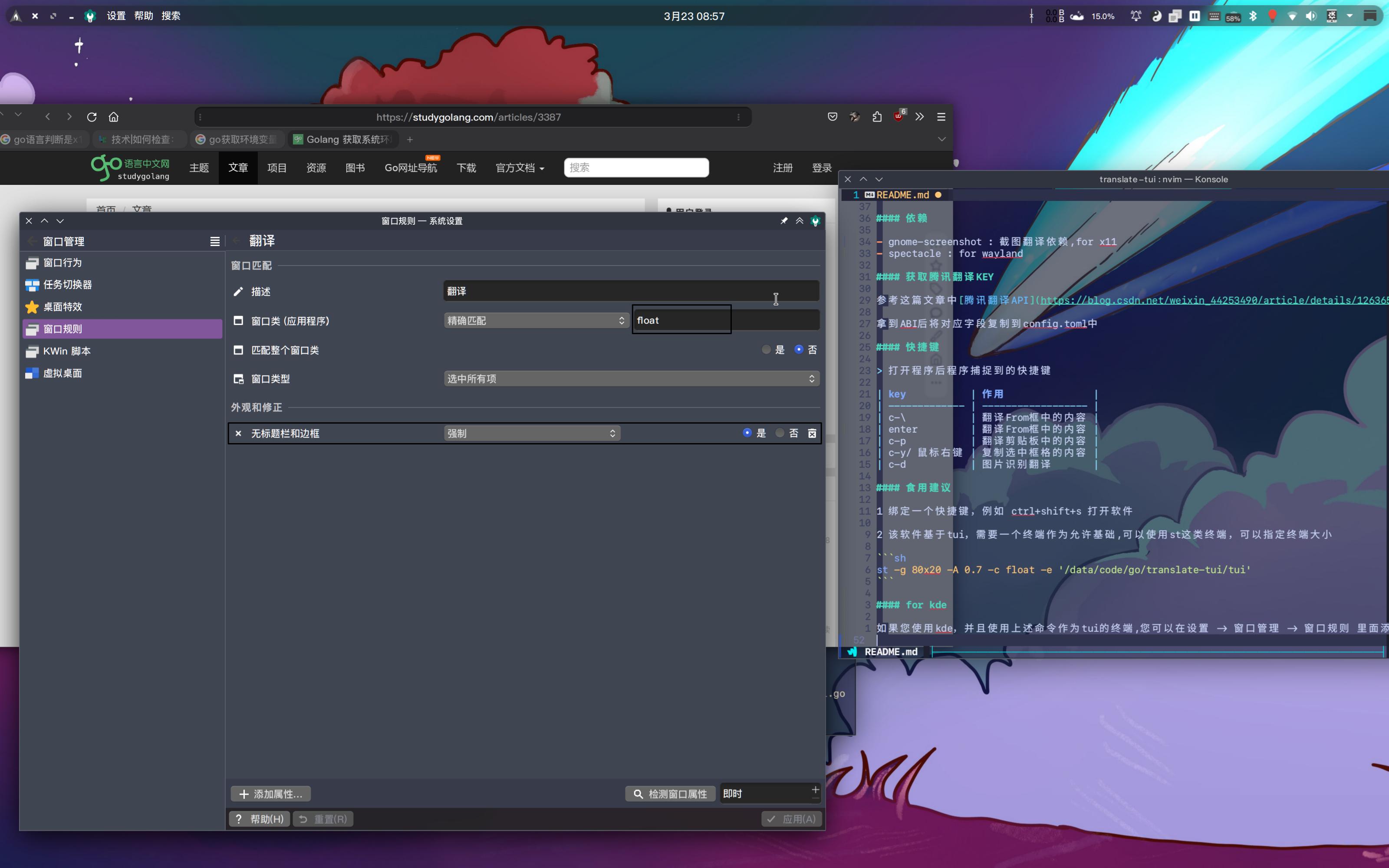Switch to the go获取环境变量 browser tab
The width and height of the screenshot is (1389, 868).
click(x=237, y=139)
